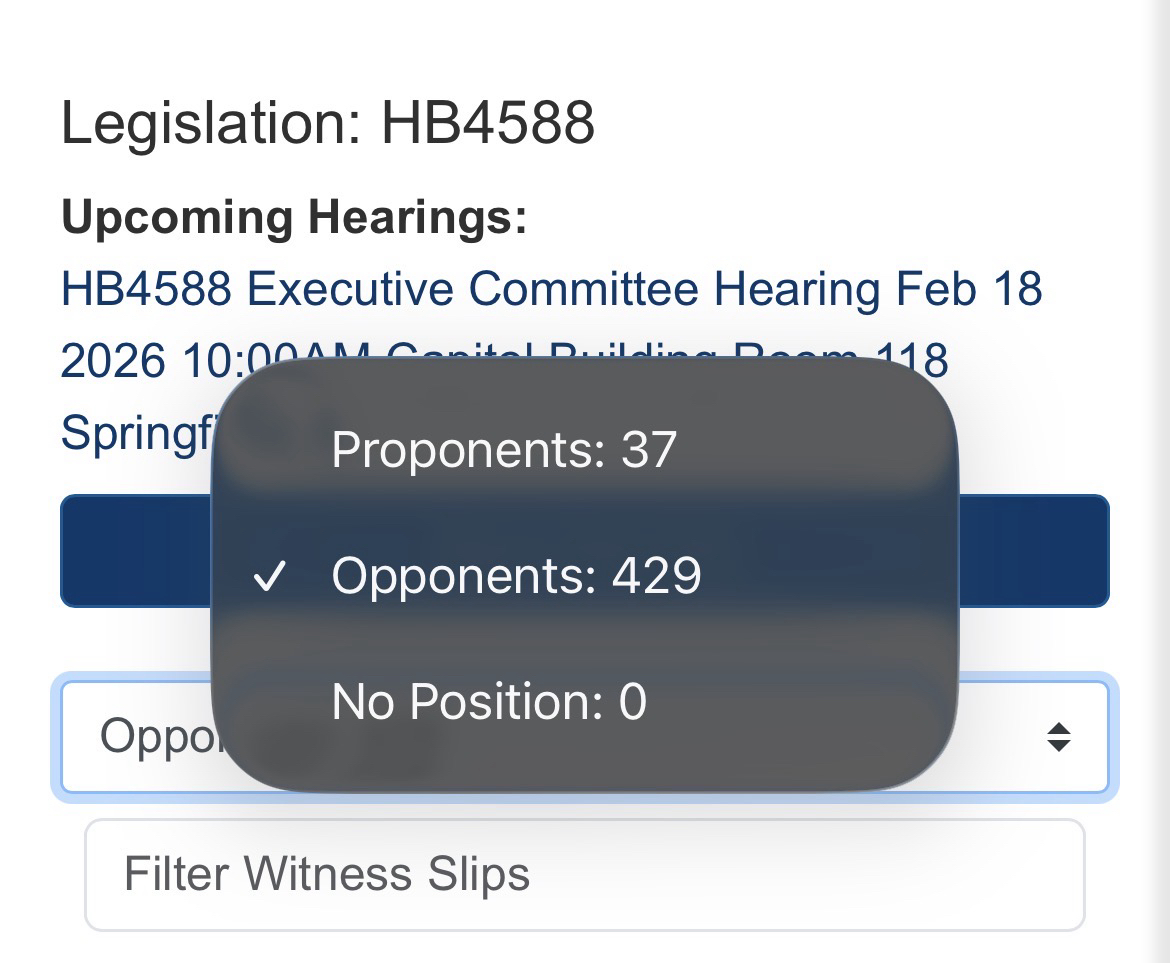Click the gray scrollbar strip at right
The height and width of the screenshot is (963, 1170).
click(1158, 480)
